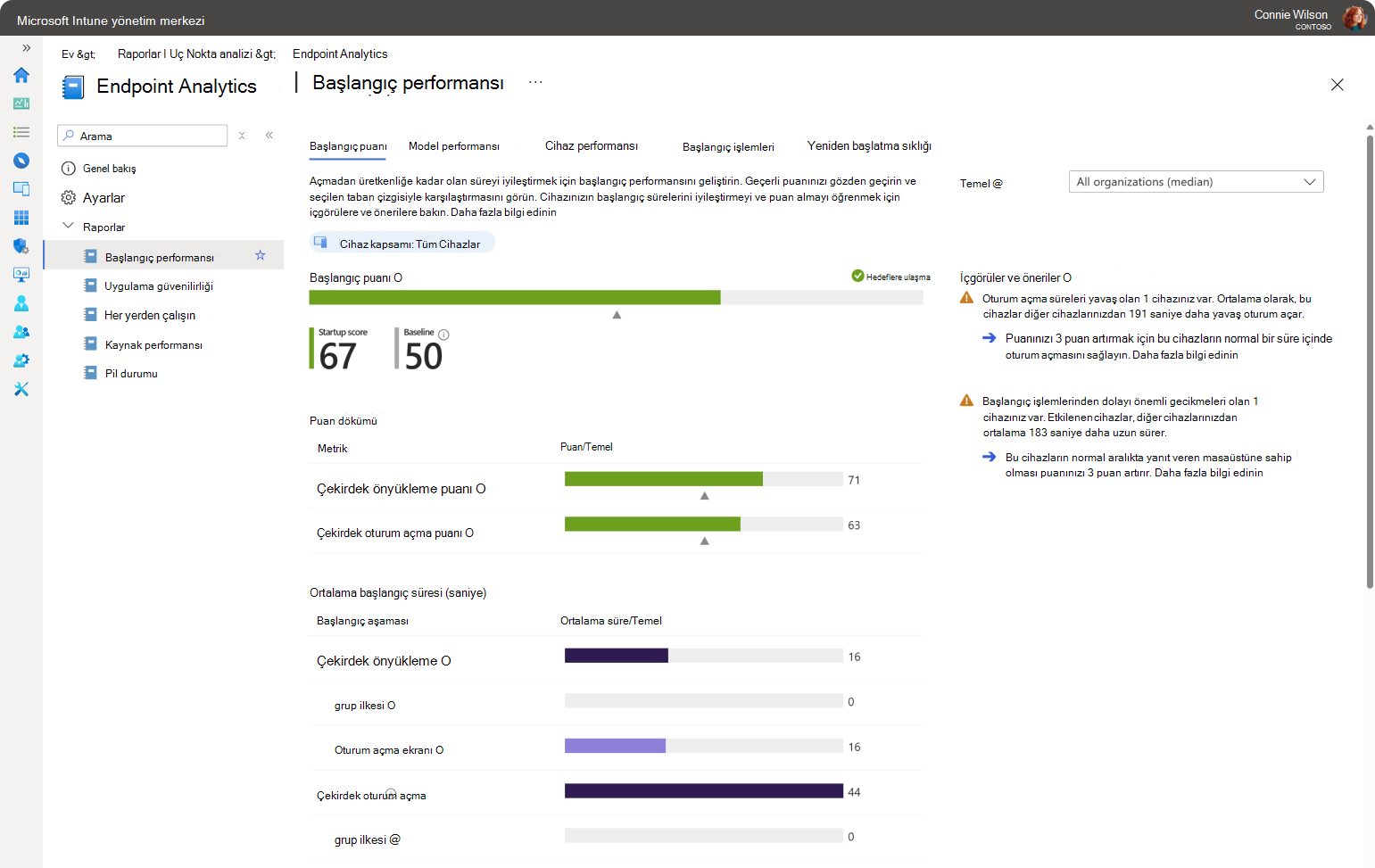Open the Yeniden başlatma sıklığı tab
This screenshot has width=1375, height=868.
click(869, 146)
